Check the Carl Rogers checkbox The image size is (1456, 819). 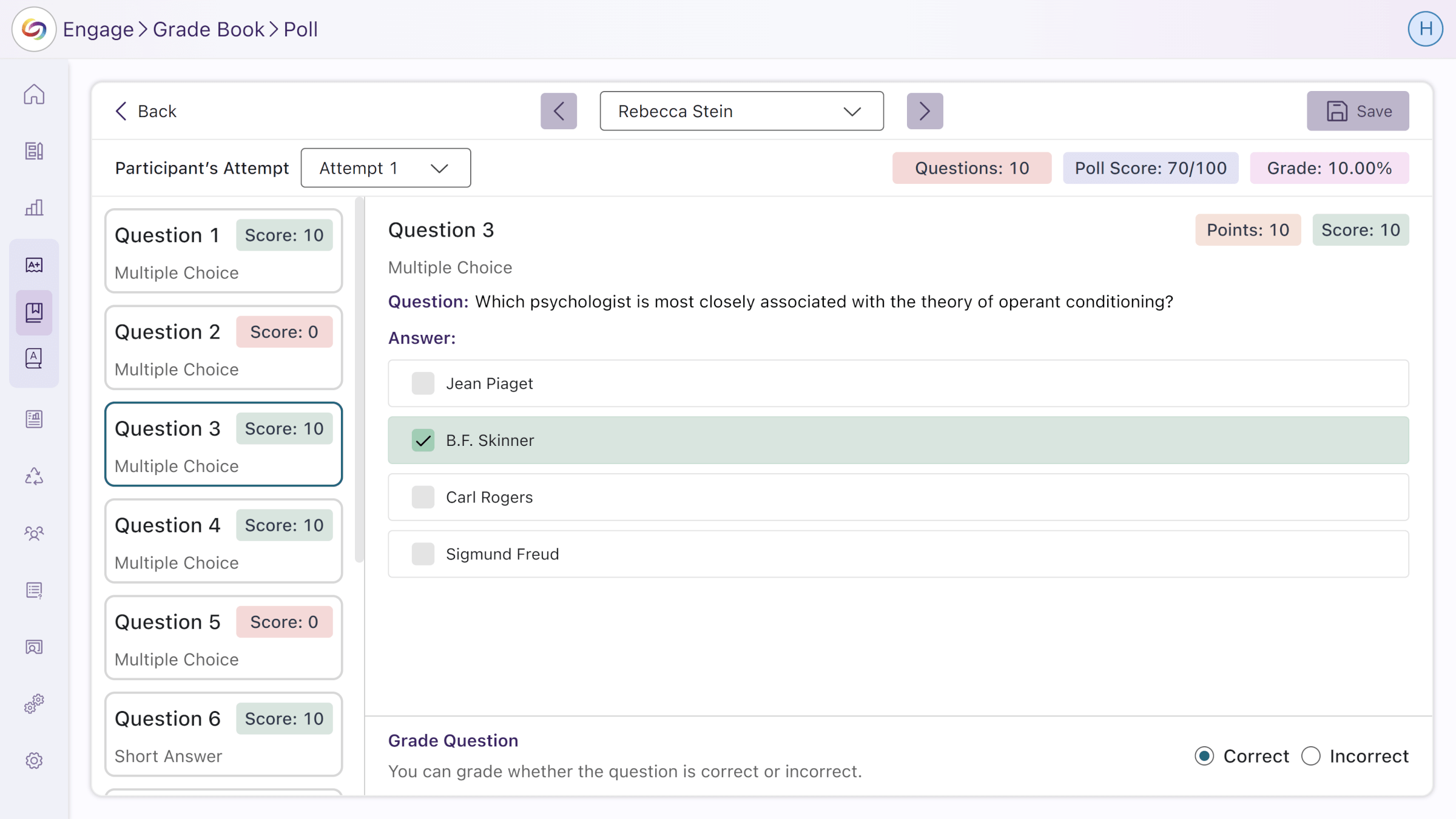coord(423,497)
